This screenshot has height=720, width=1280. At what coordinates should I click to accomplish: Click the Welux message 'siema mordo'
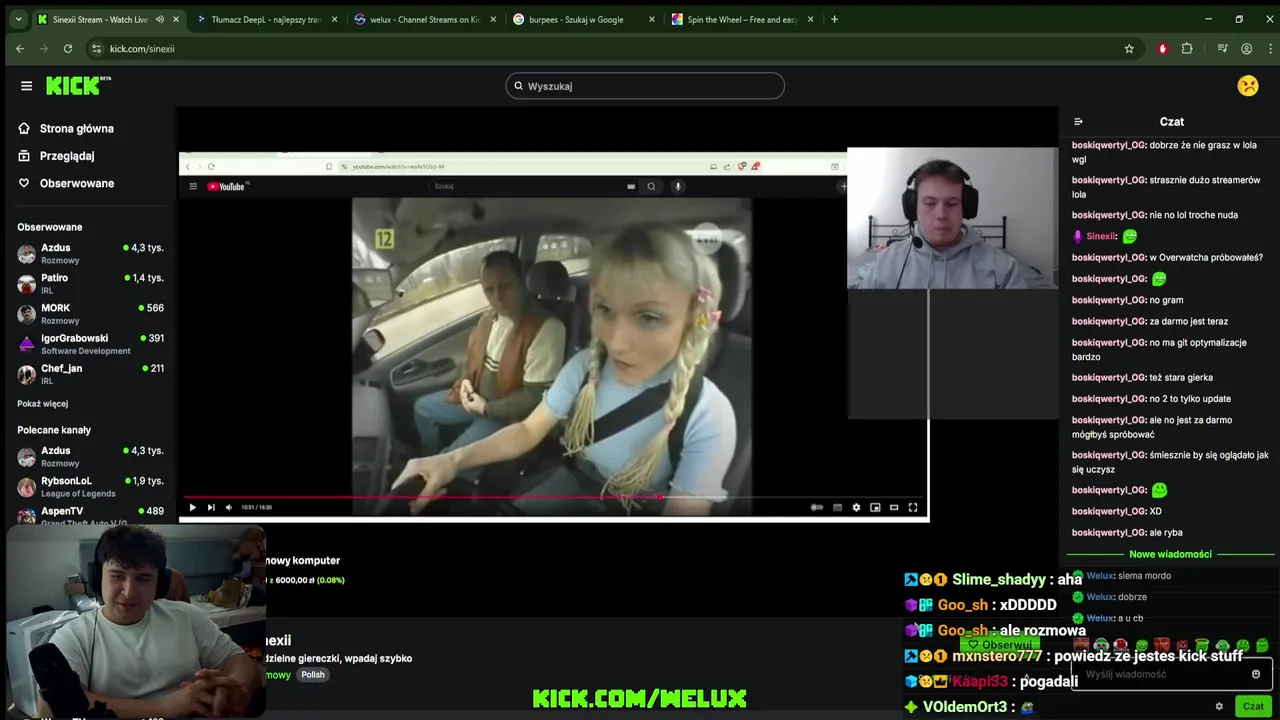(x=1144, y=576)
